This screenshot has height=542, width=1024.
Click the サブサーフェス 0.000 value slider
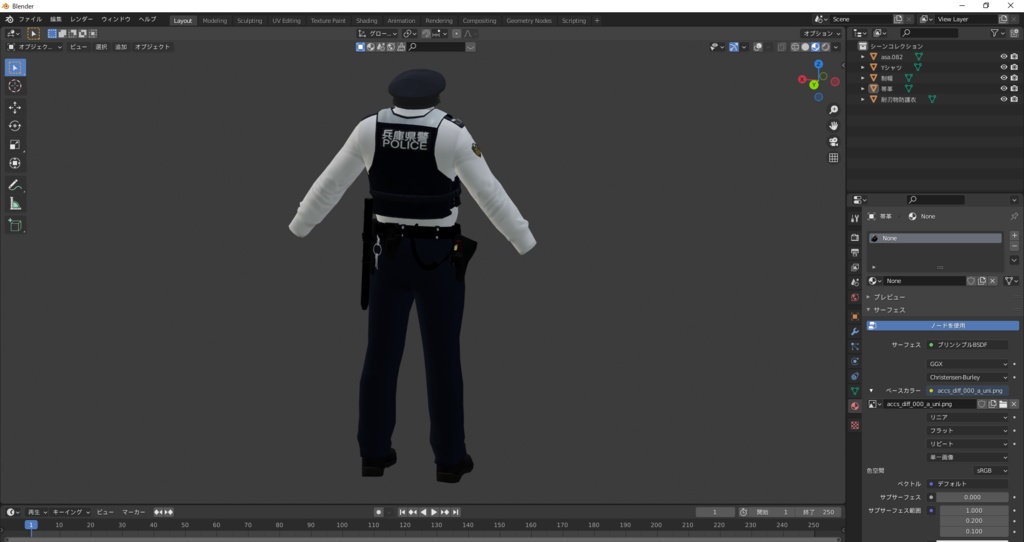(972, 497)
